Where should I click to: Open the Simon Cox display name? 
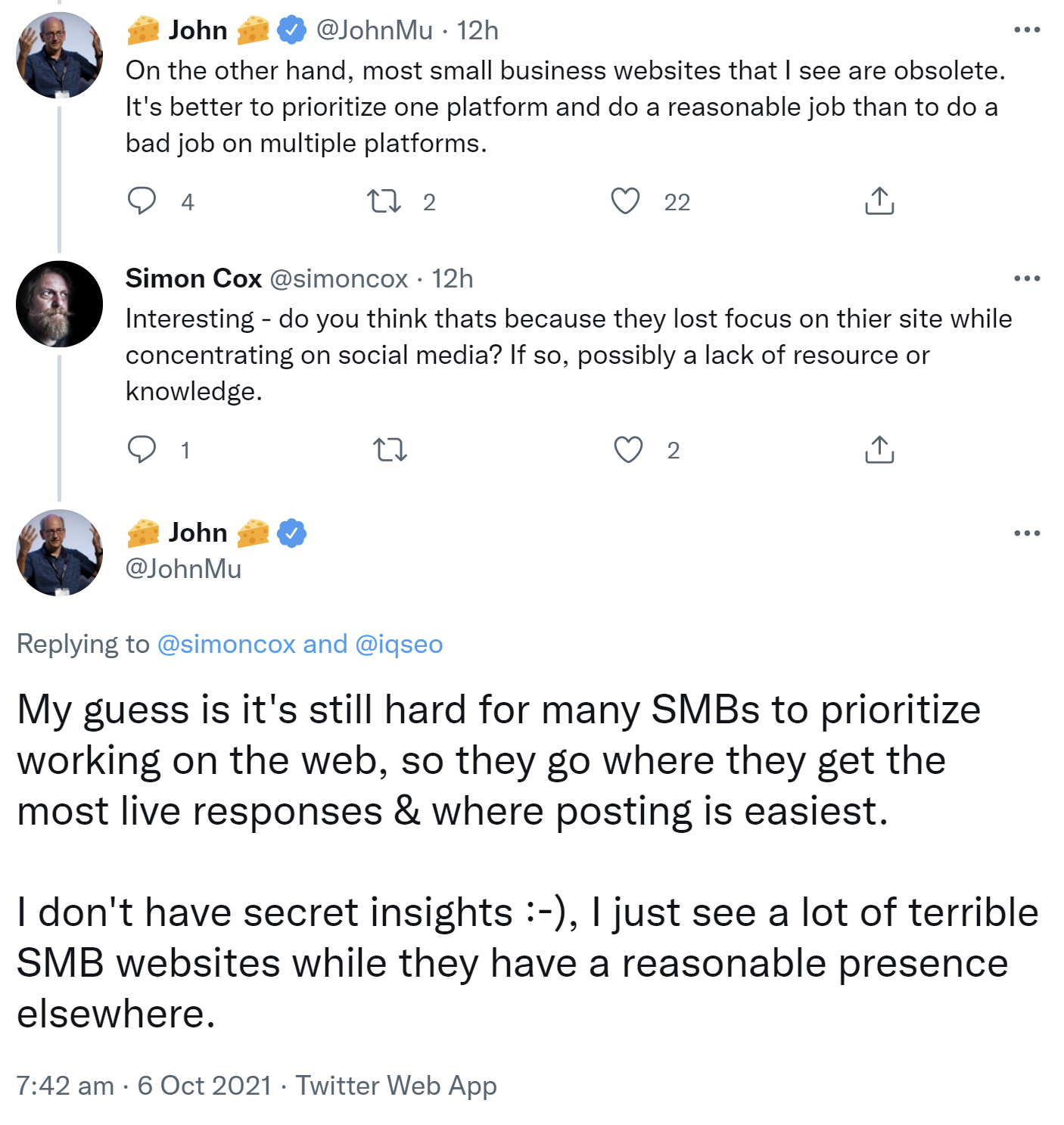(x=194, y=278)
